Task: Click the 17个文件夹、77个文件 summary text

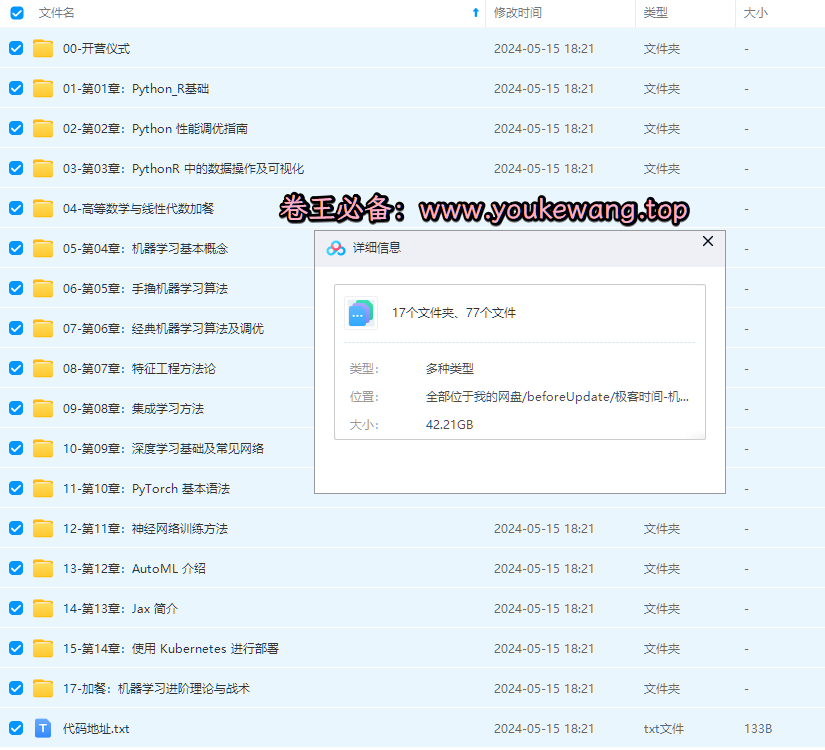Action: click(x=454, y=313)
